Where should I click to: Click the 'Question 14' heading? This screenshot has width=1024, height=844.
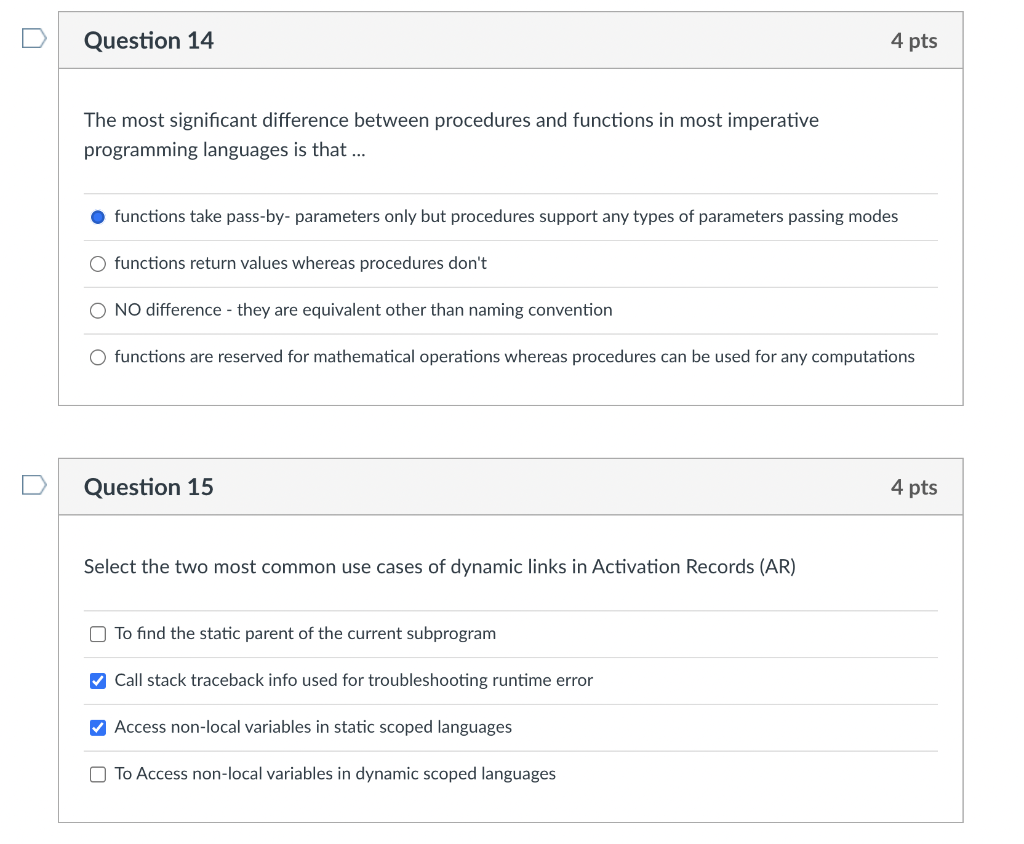pyautogui.click(x=149, y=41)
